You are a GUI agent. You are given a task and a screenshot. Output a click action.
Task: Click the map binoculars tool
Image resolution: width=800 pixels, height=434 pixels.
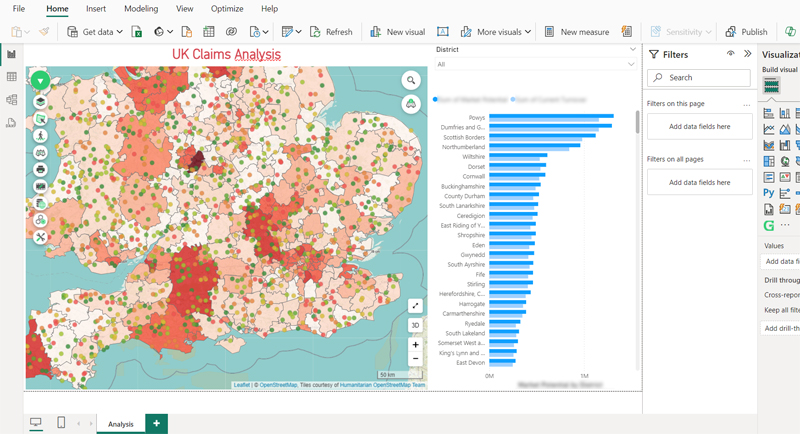tap(40, 152)
